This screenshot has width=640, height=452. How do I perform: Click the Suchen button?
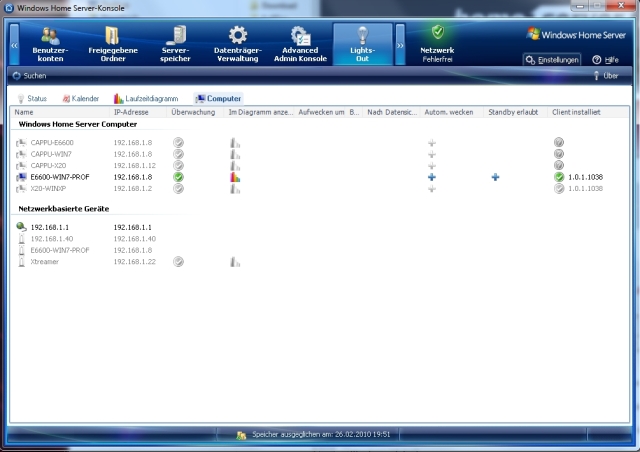point(29,76)
